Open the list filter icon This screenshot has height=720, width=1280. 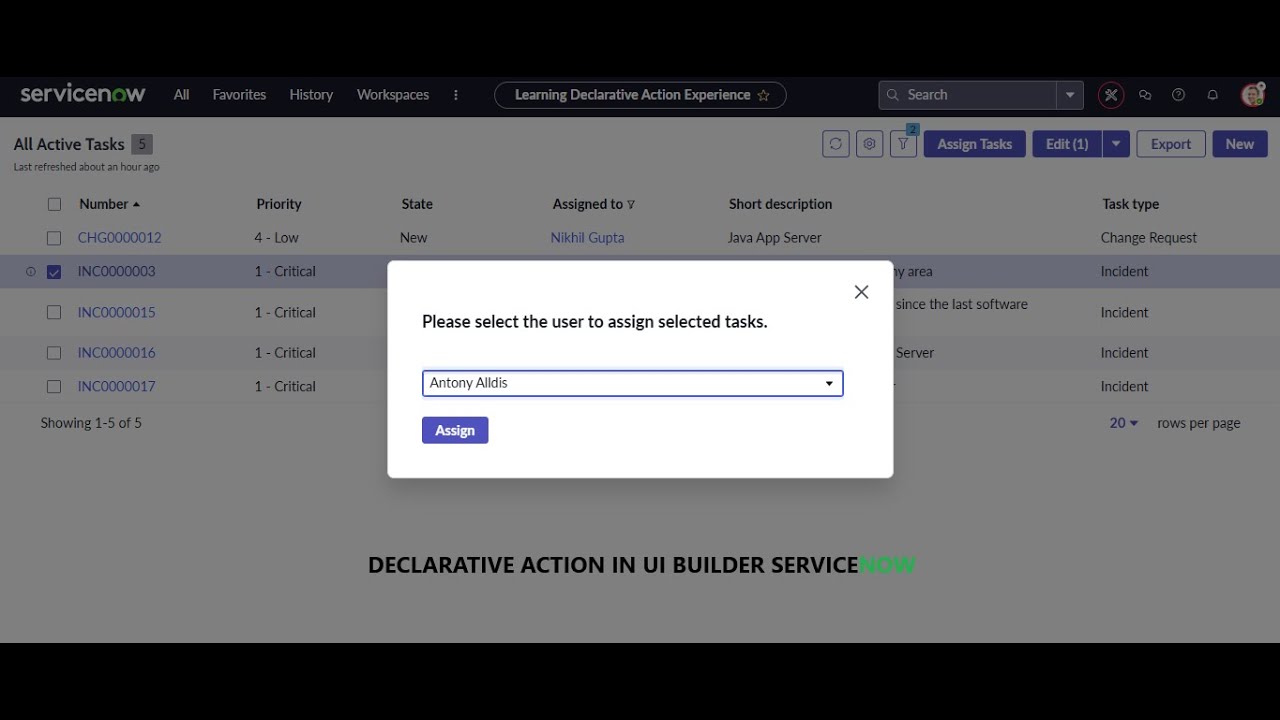point(904,144)
